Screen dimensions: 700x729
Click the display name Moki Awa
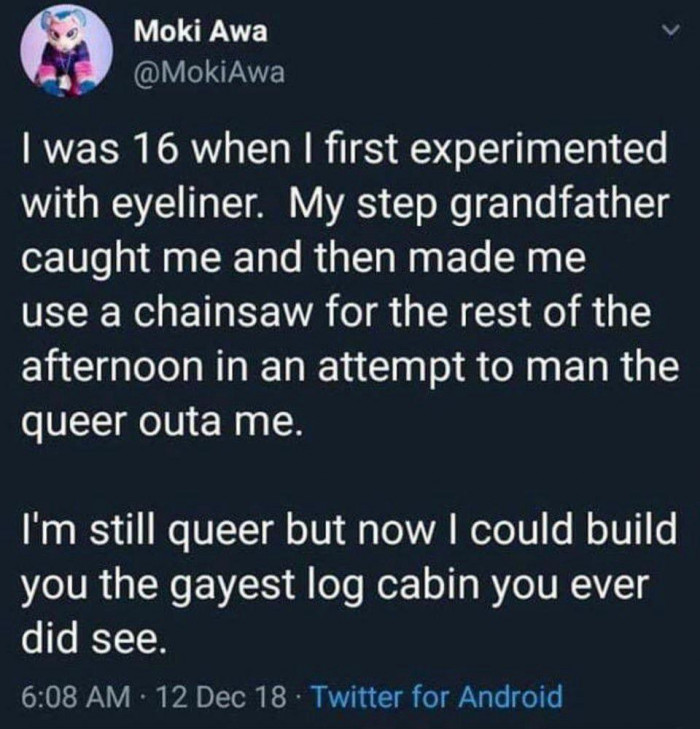click(x=201, y=32)
